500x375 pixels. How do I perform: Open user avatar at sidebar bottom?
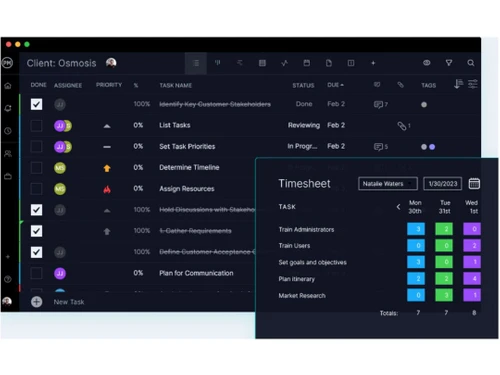(x=7, y=302)
